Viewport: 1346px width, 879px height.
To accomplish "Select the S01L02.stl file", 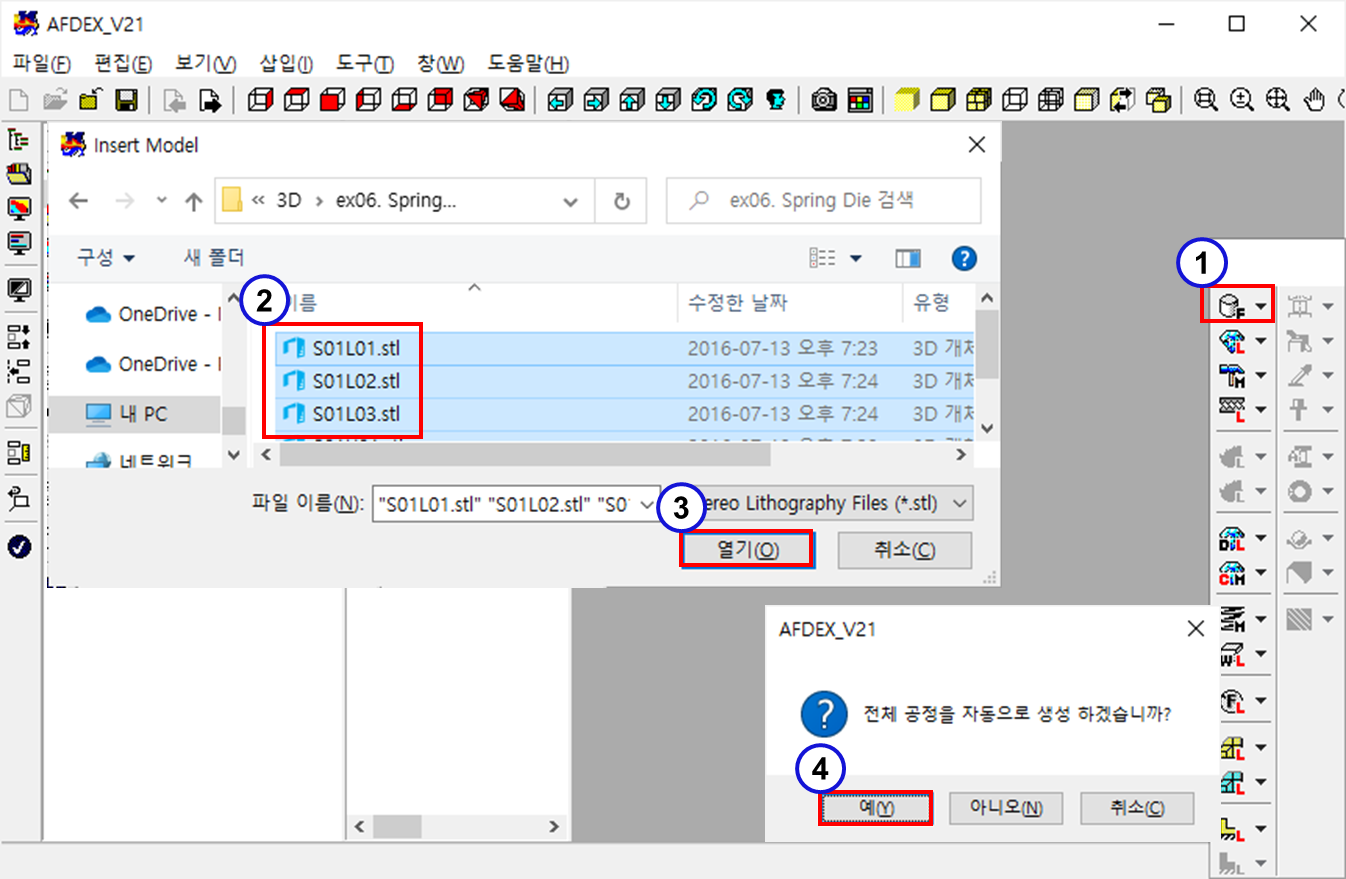I will (356, 381).
